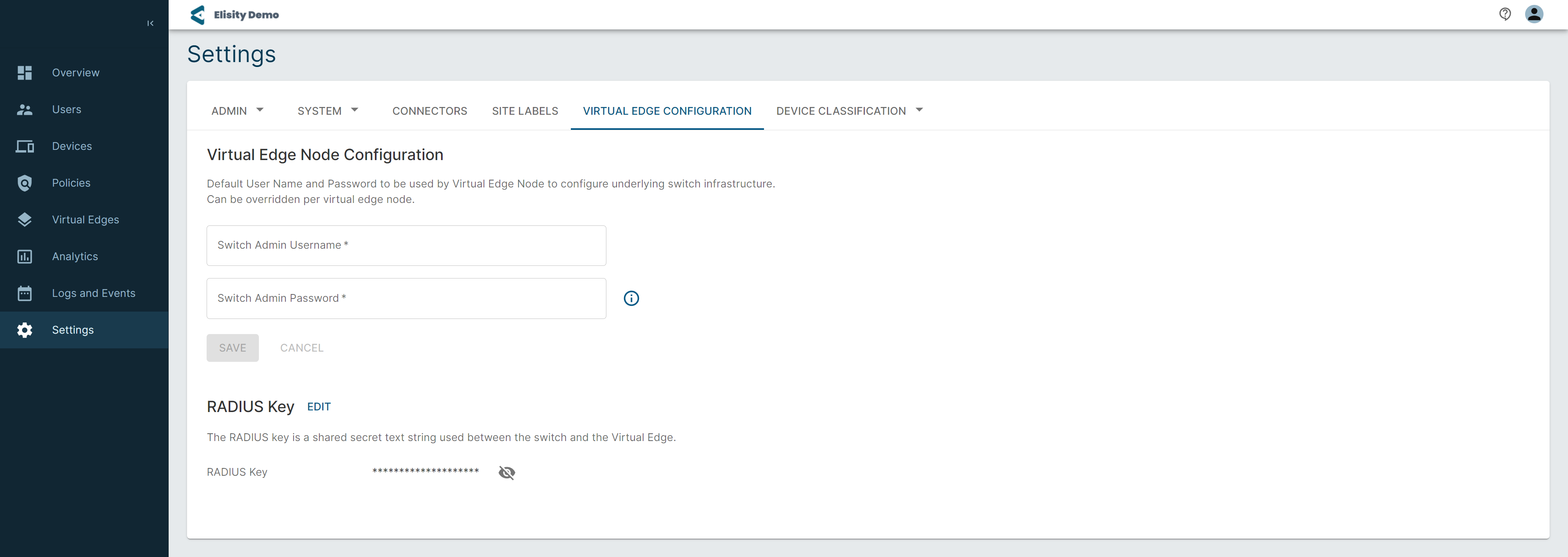The image size is (1568, 557).
Task: Focus the Switch Admin Username field
Action: (x=406, y=245)
